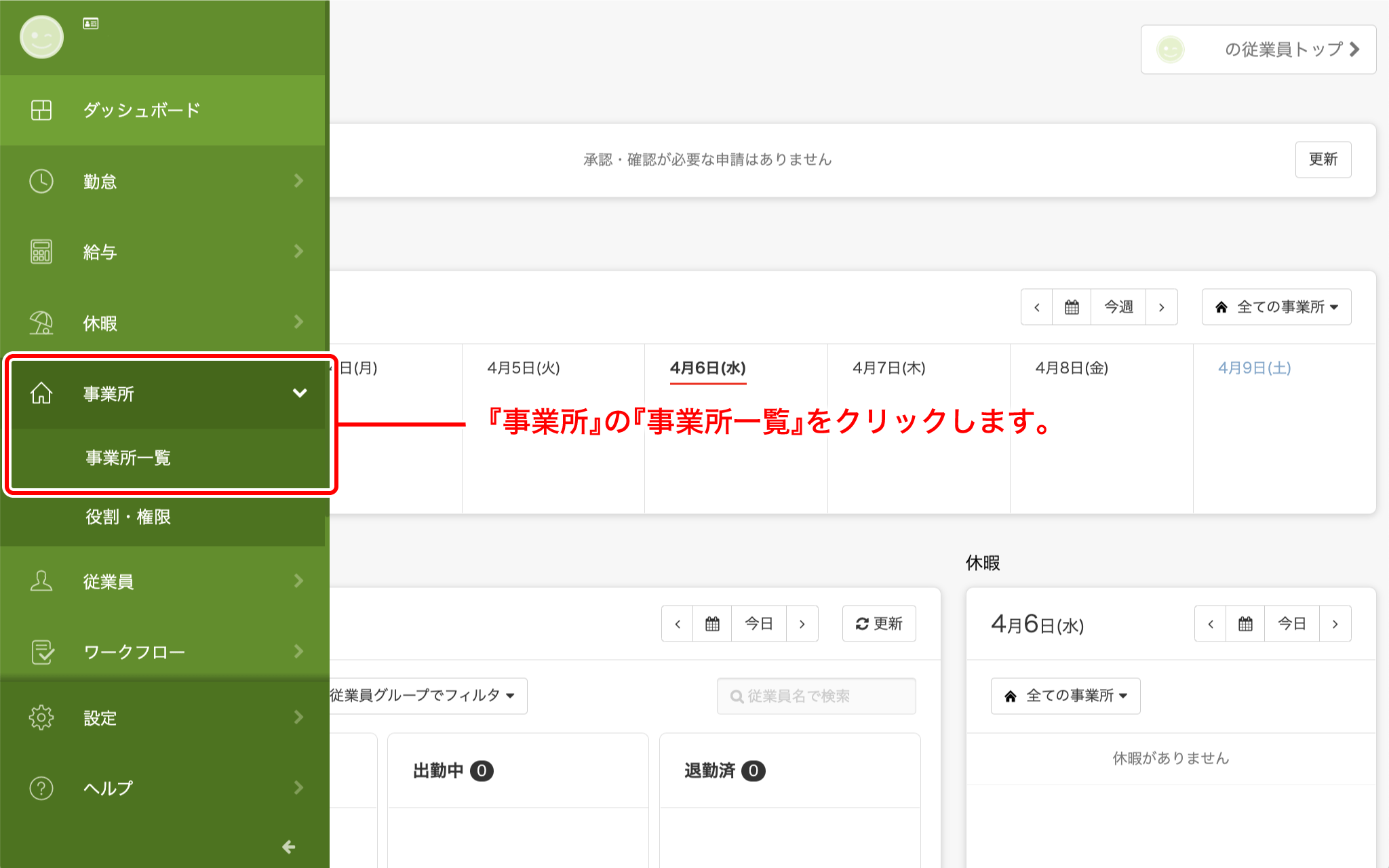Screen dimensions: 1389x868
Task: Expand the ヘルプ menu chevron
Action: click(299, 788)
